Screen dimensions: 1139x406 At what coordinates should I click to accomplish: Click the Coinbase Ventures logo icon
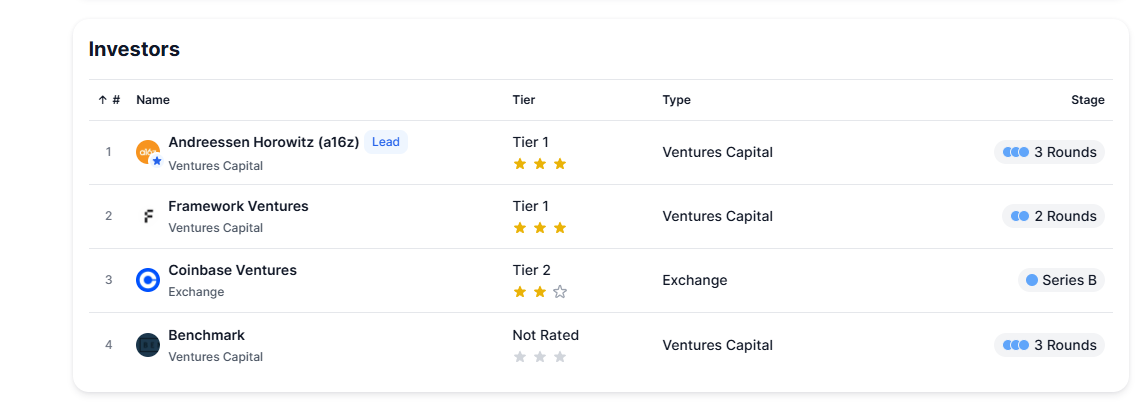point(148,280)
